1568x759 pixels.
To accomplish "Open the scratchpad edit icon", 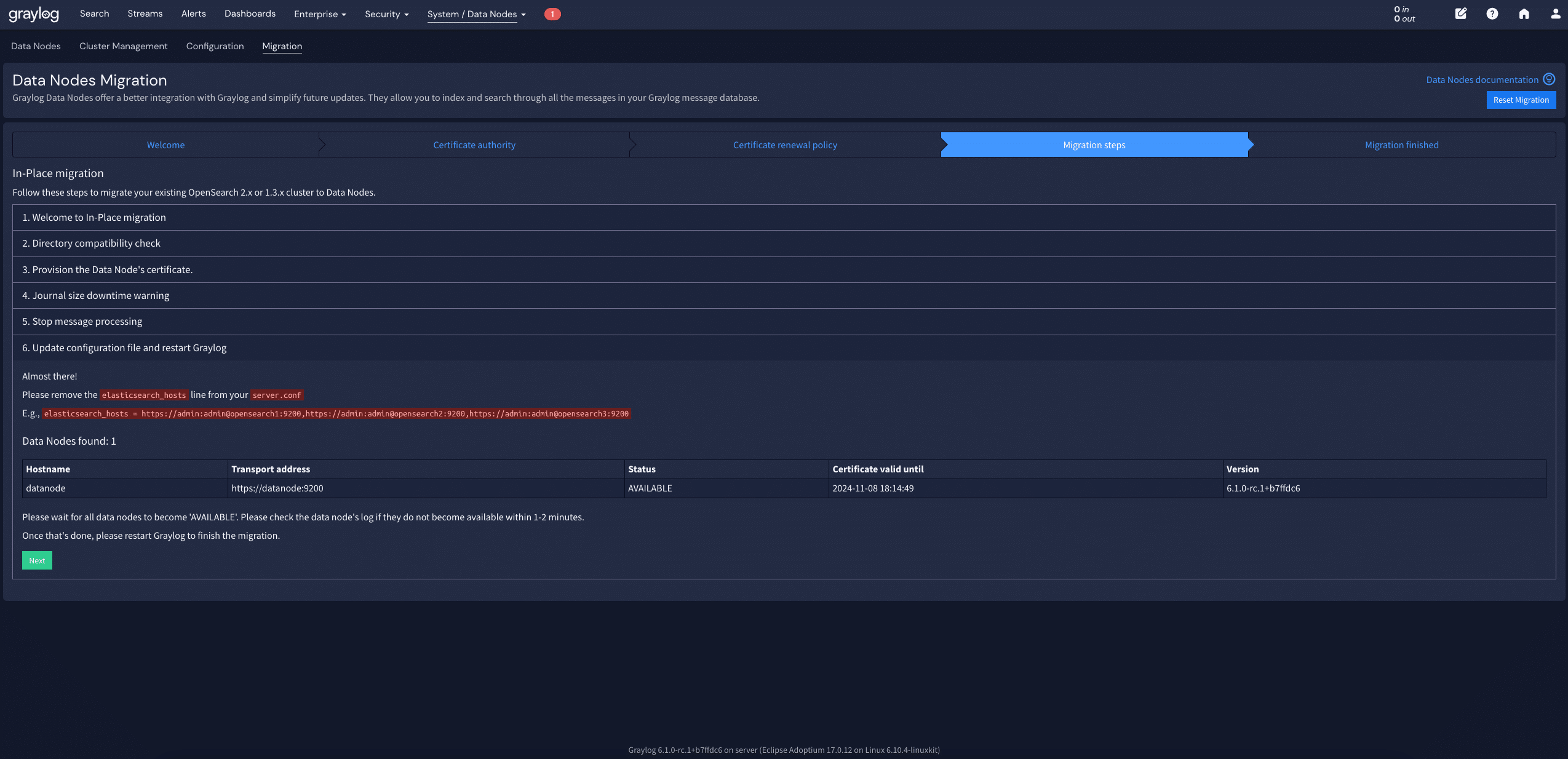I will pos(1460,14).
